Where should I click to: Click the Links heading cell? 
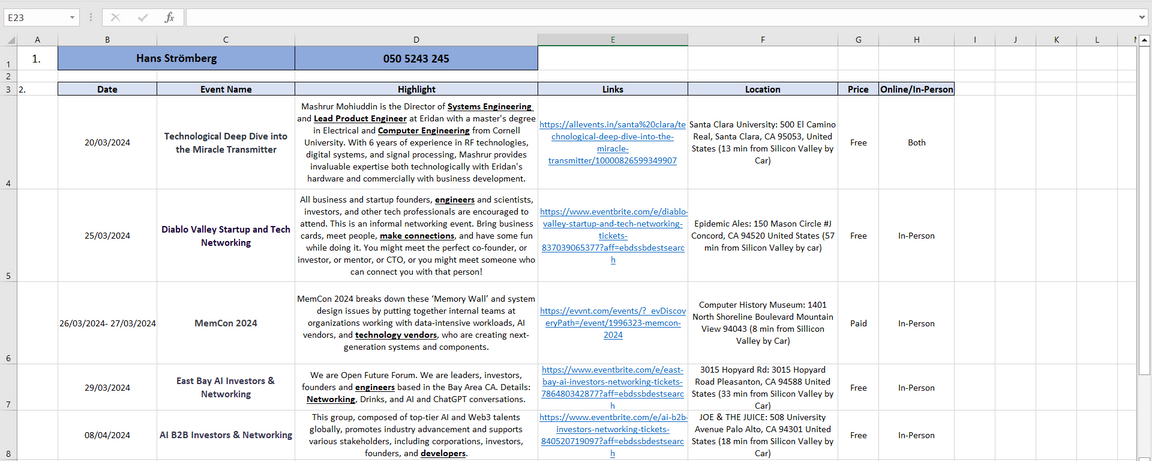pyautogui.click(x=613, y=89)
